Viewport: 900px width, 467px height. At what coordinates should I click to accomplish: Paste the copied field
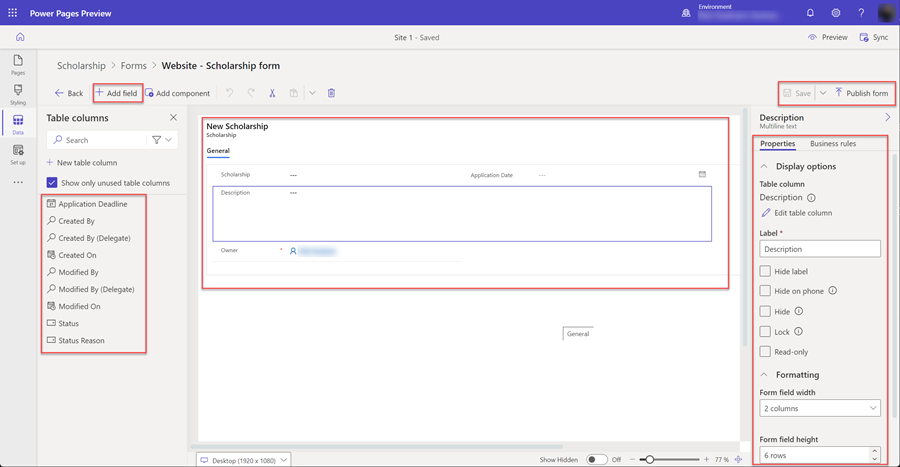pos(293,93)
